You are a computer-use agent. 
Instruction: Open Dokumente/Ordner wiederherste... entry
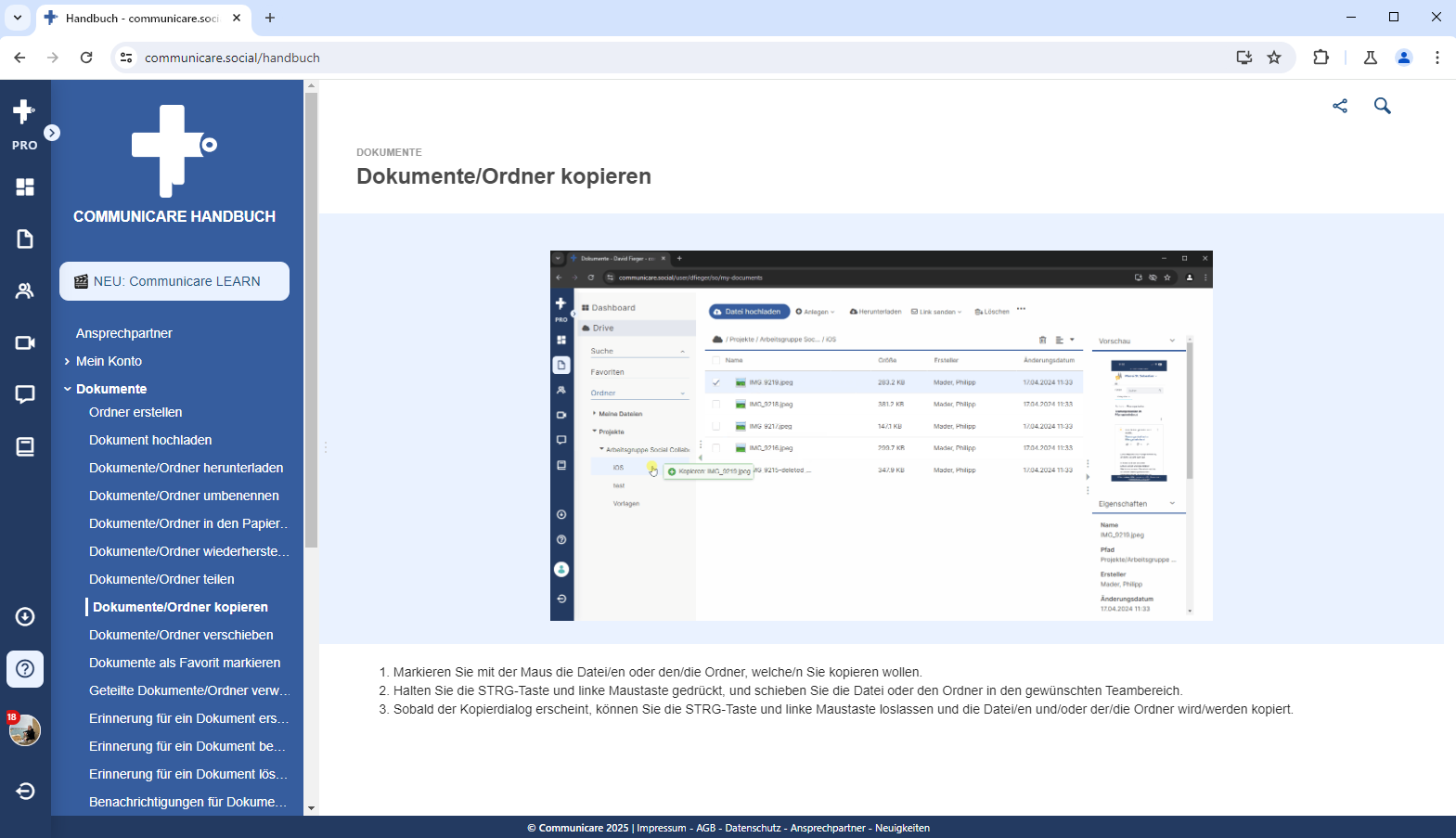[x=189, y=551]
